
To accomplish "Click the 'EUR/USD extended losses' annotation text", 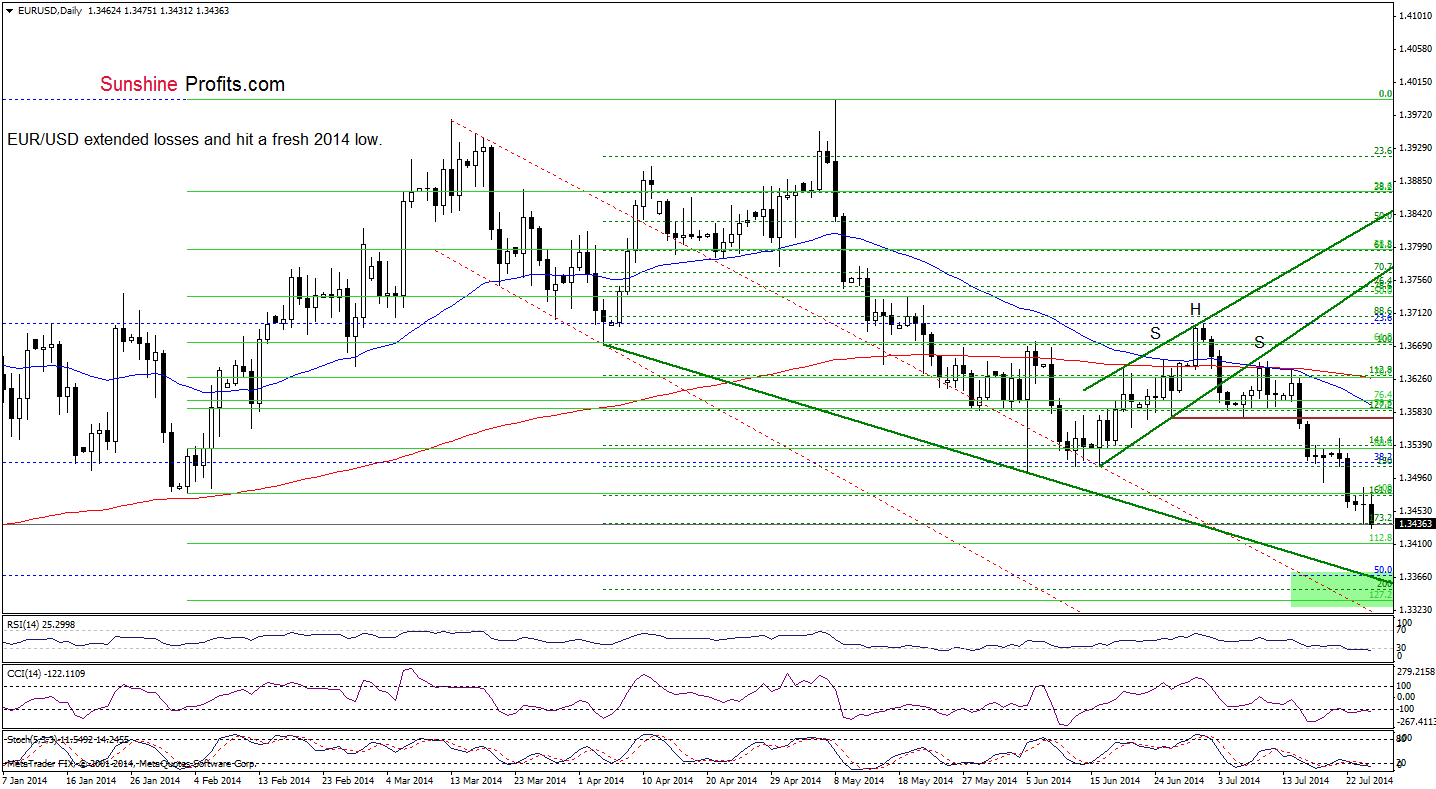I will coord(194,140).
